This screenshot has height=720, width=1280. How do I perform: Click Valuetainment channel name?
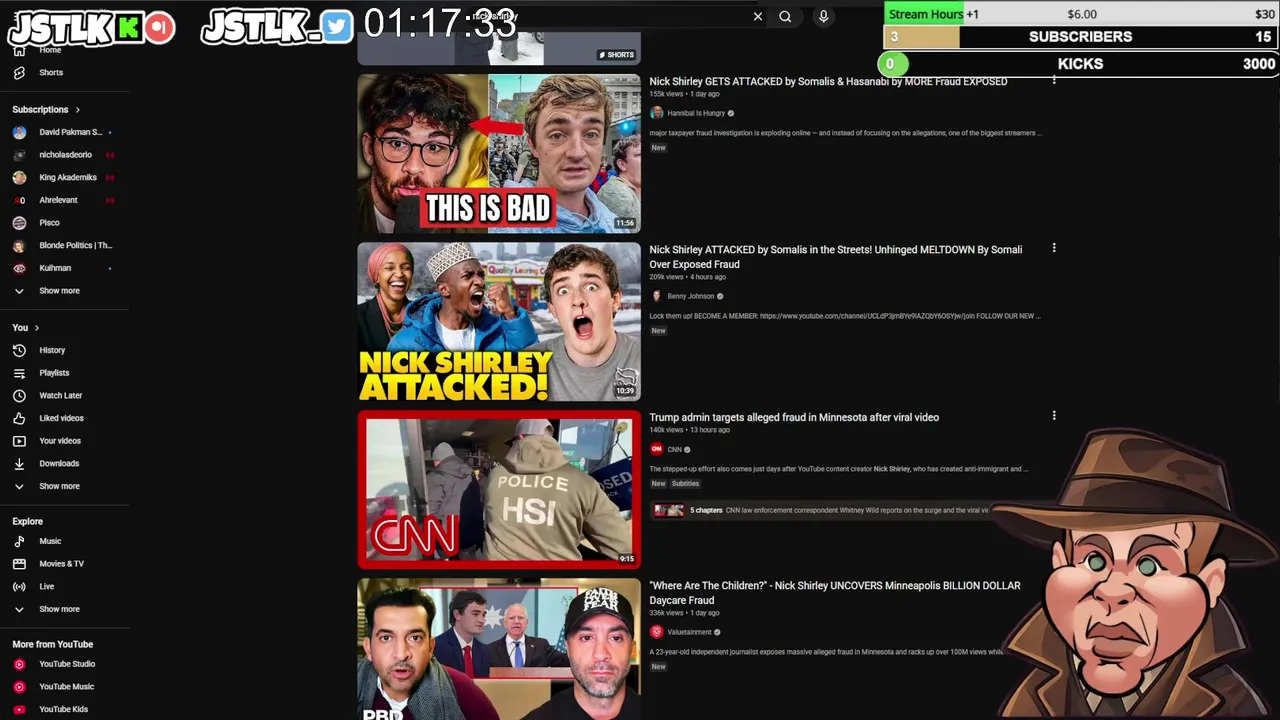tap(689, 632)
